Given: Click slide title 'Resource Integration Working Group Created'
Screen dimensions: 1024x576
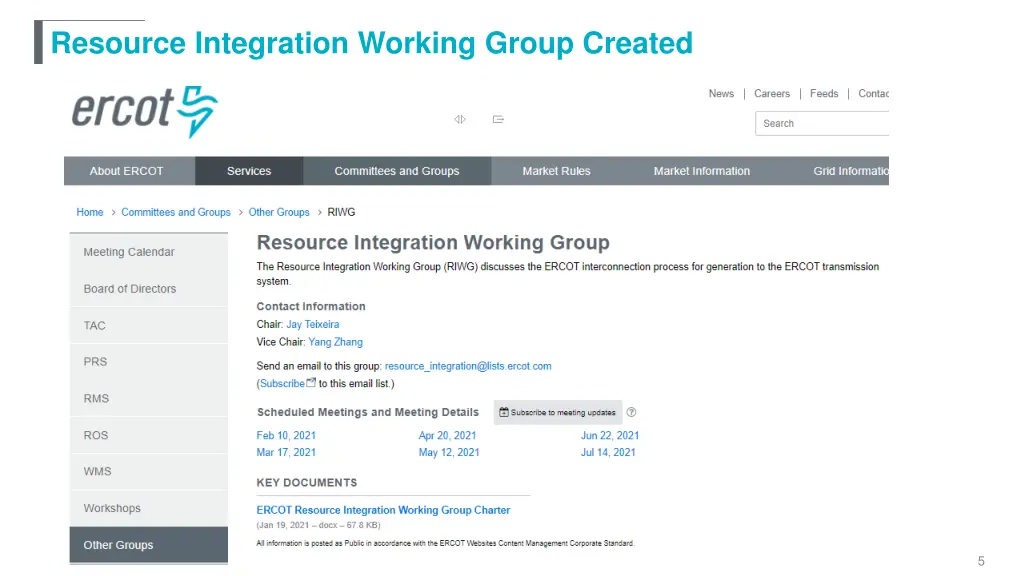Looking at the screenshot, I should pyautogui.click(x=372, y=43).
